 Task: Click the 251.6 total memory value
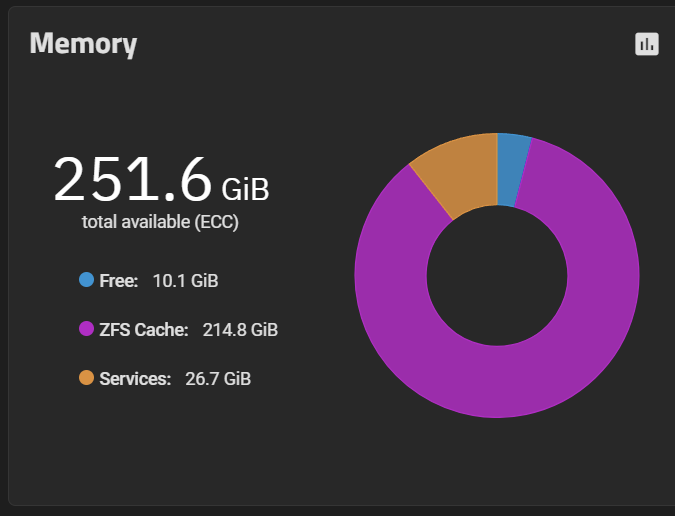133,179
